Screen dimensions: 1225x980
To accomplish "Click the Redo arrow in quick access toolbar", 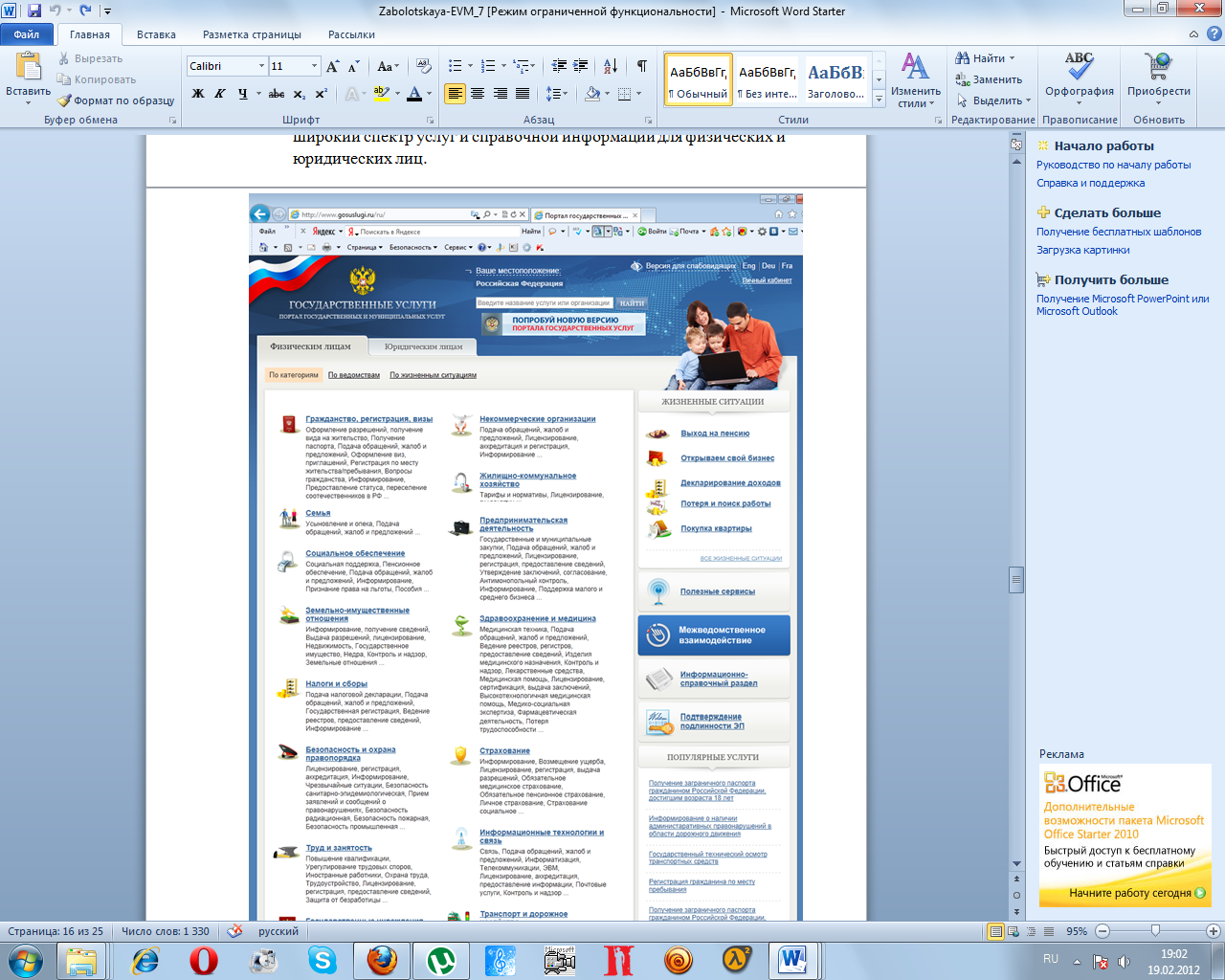I will [x=85, y=11].
